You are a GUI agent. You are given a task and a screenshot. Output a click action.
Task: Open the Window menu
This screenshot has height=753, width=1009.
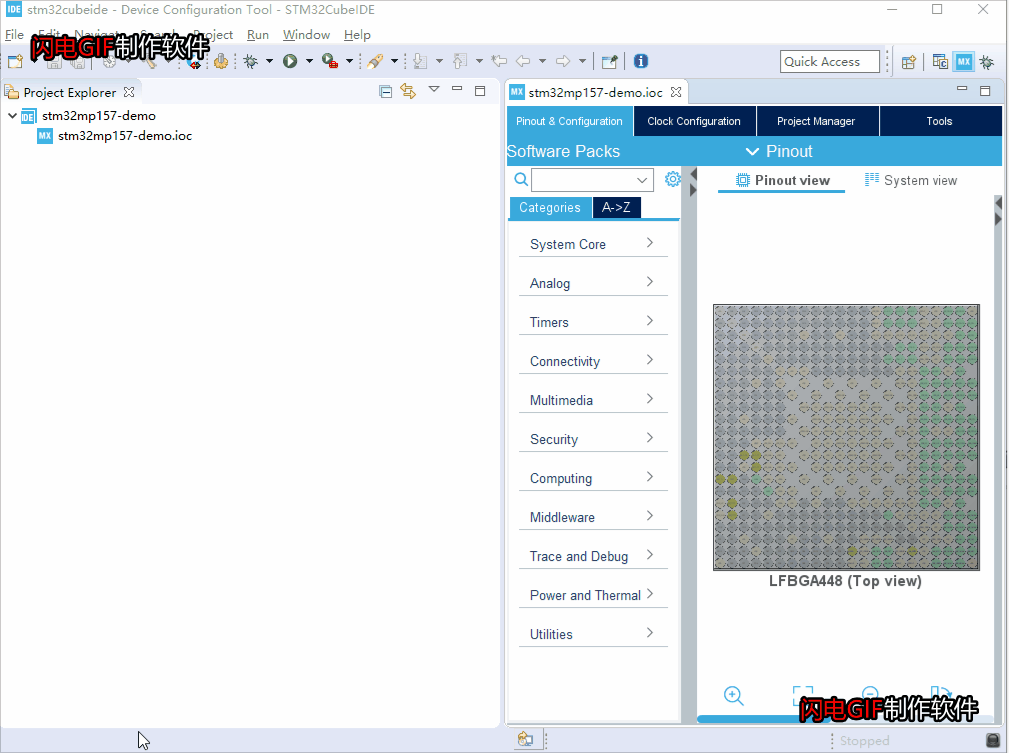pos(306,35)
